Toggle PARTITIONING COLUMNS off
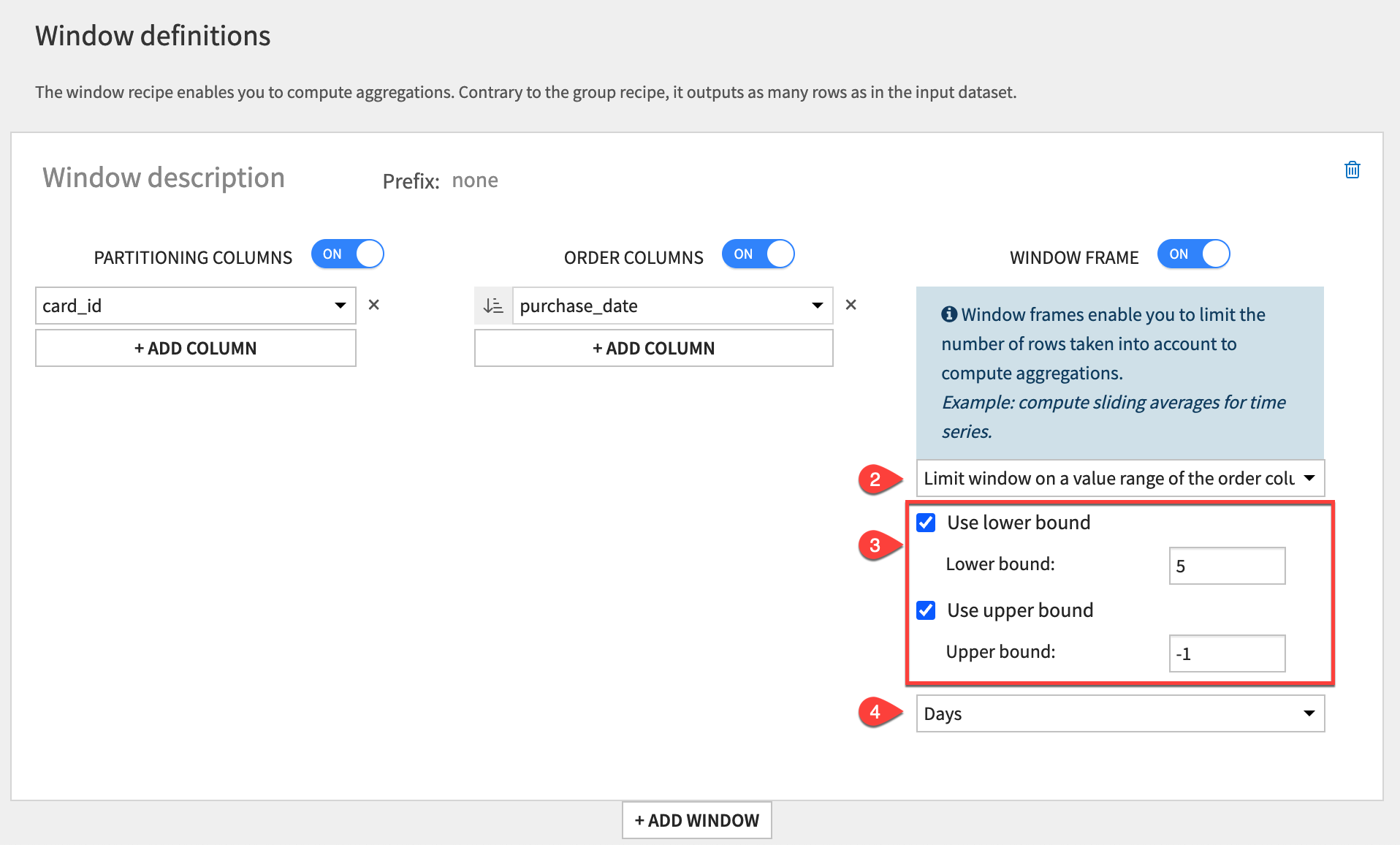 coord(348,254)
